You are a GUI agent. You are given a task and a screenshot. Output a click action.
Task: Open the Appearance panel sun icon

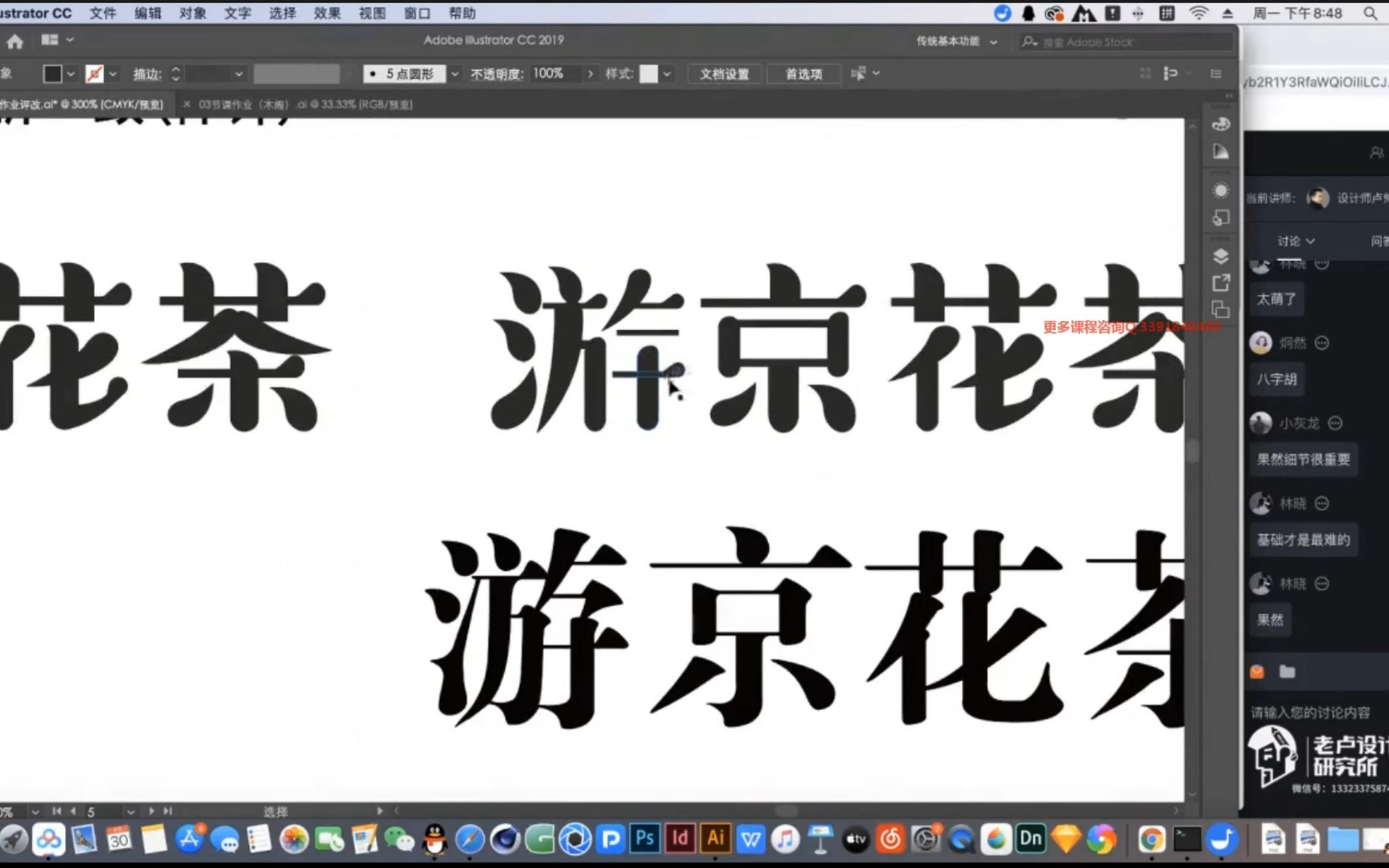click(x=1220, y=190)
